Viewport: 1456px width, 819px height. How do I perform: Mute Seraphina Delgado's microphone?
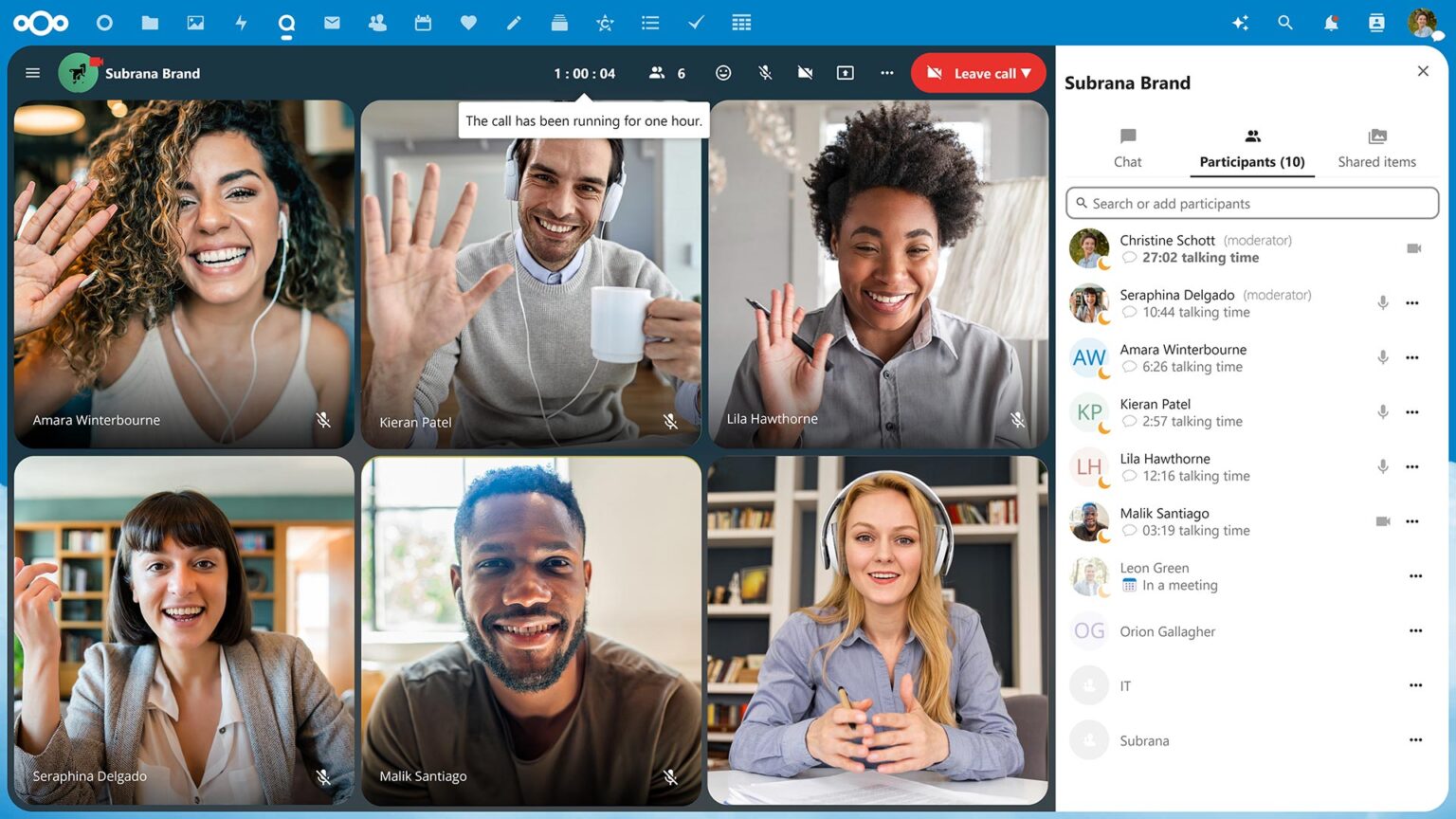(1382, 302)
